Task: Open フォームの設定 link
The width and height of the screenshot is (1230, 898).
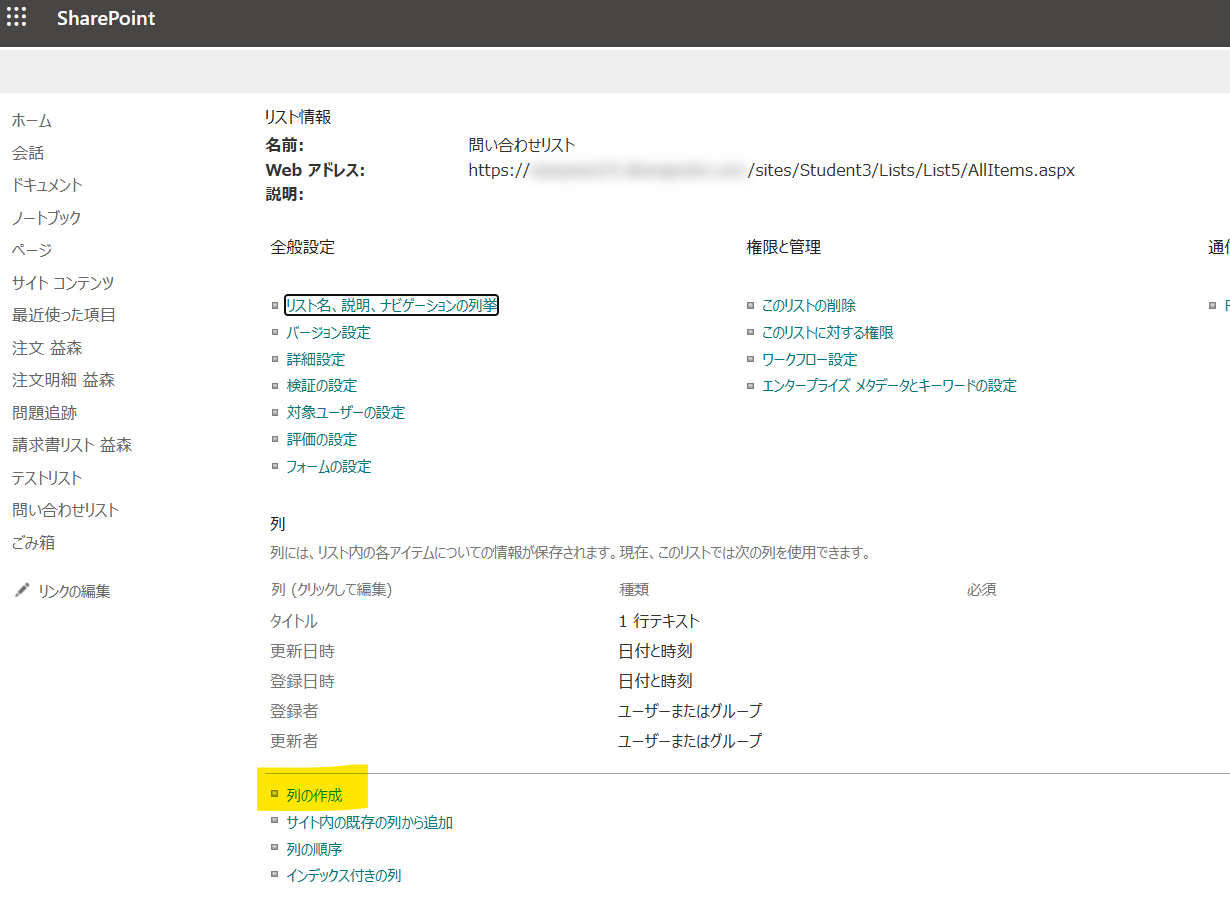Action: tap(328, 466)
